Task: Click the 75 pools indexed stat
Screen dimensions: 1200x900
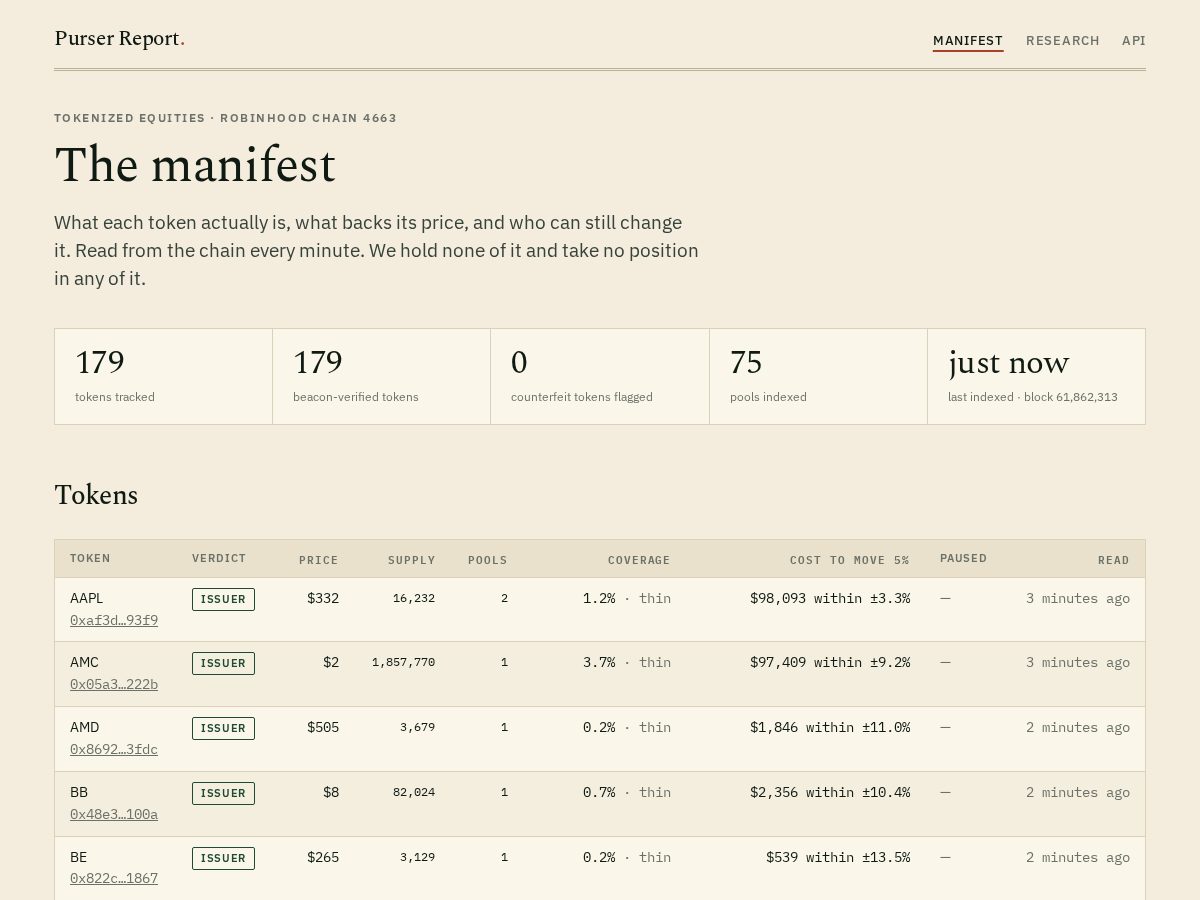Action: pyautogui.click(x=819, y=376)
